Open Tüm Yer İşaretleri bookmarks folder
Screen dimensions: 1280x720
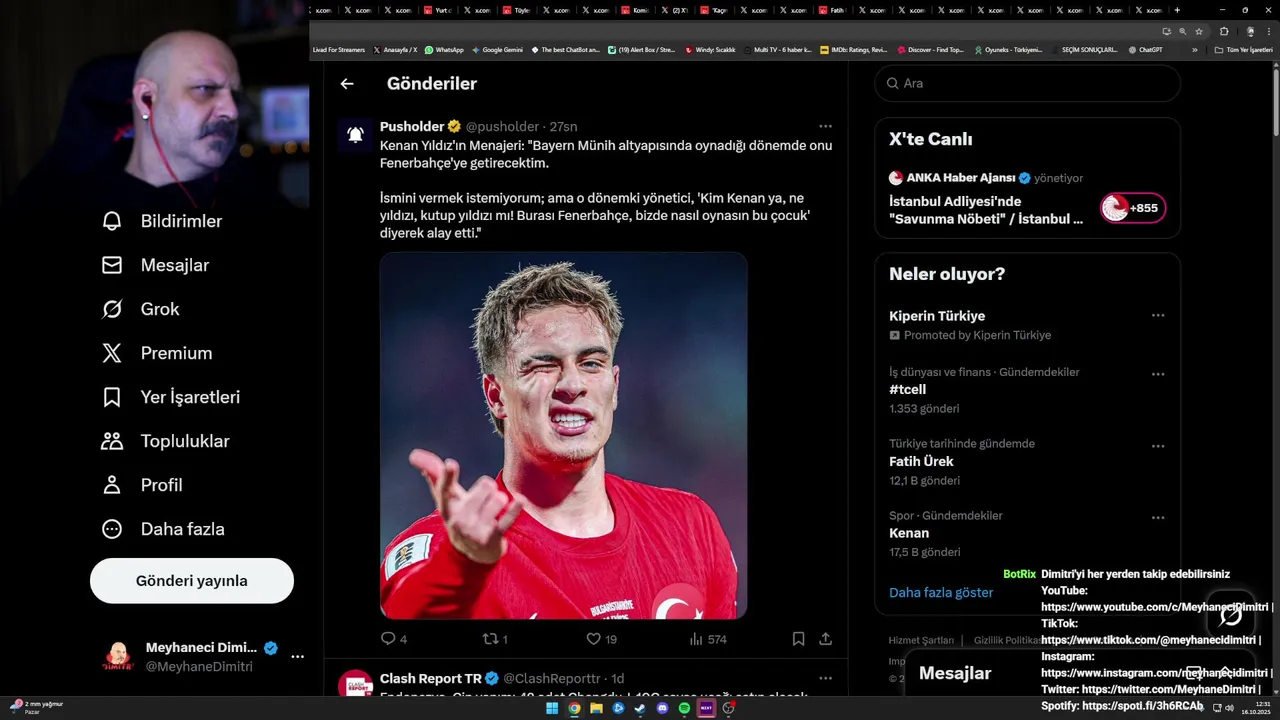(x=1244, y=49)
